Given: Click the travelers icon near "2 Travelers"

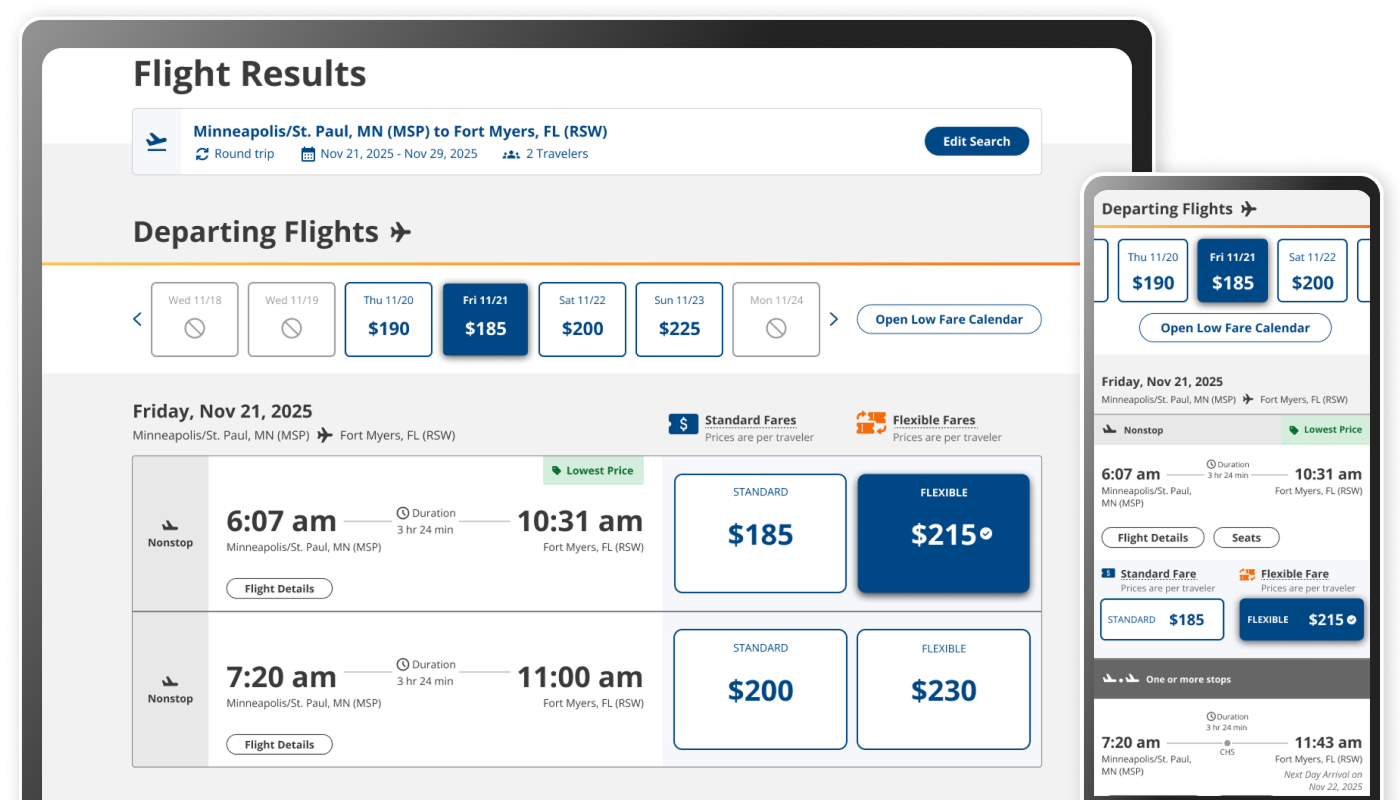Looking at the screenshot, I should [x=511, y=153].
